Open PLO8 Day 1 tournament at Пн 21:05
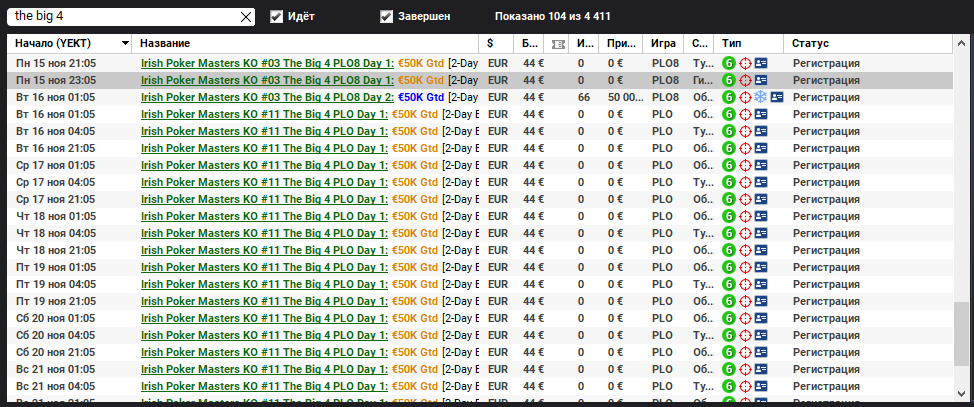 267,63
